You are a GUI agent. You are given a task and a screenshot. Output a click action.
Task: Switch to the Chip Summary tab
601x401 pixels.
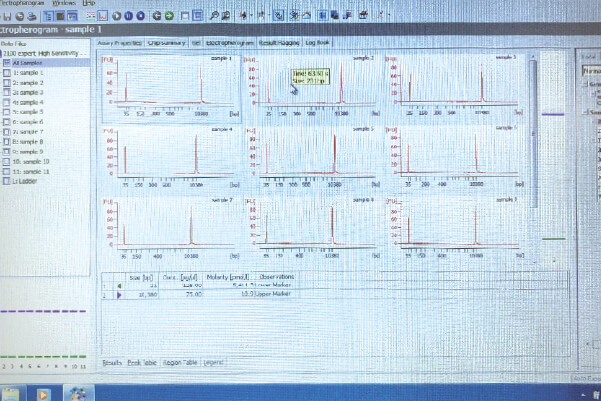[166, 43]
